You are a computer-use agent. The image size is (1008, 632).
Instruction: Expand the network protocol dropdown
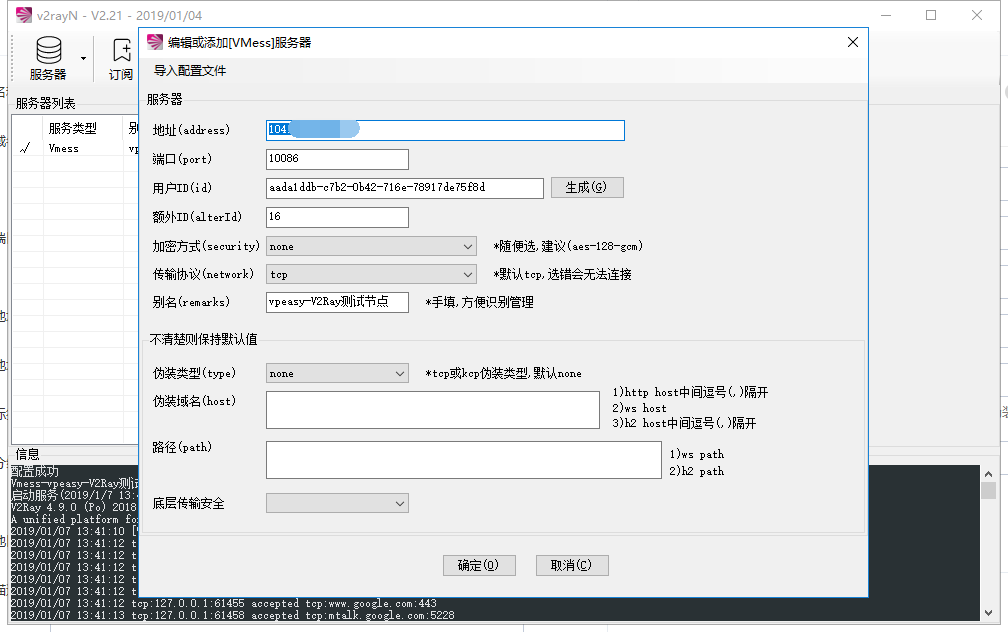click(371, 275)
